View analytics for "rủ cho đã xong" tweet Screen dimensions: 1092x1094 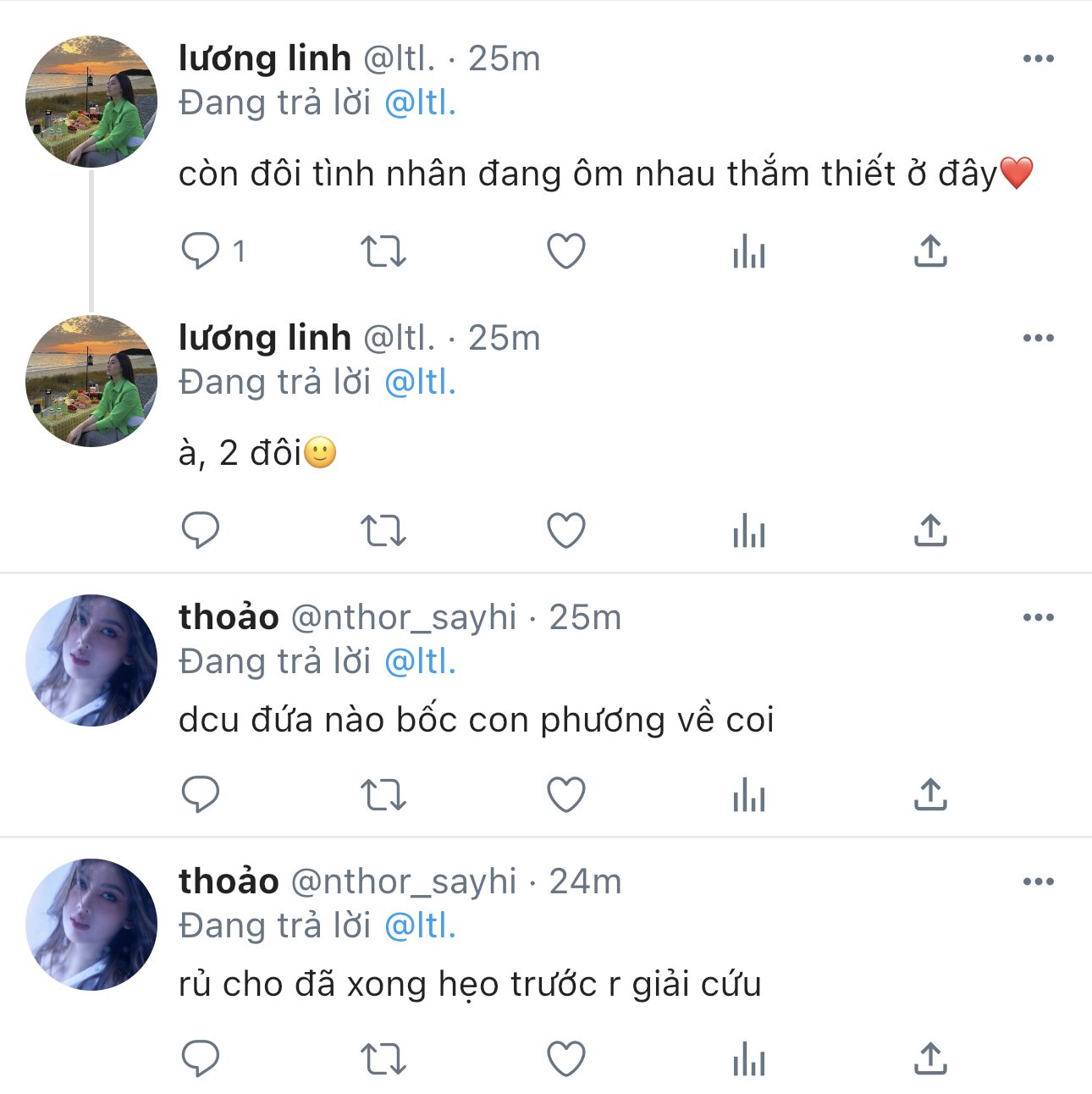click(x=749, y=1059)
